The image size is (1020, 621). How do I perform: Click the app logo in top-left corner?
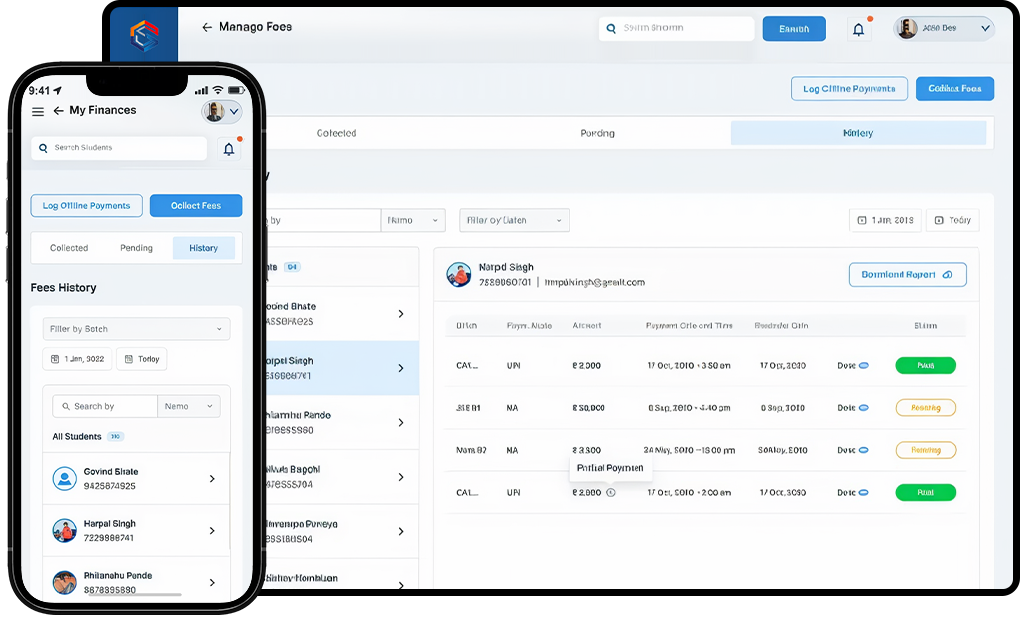coord(144,36)
